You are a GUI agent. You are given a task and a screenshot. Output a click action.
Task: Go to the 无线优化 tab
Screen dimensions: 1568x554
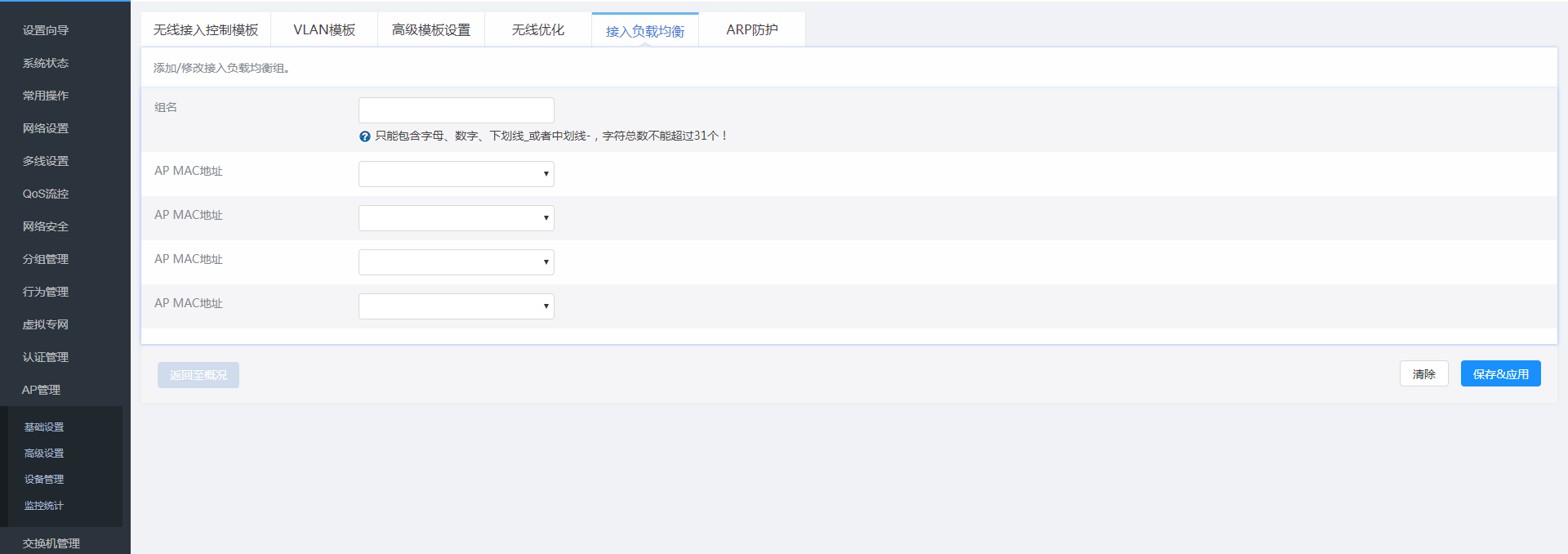[538, 30]
